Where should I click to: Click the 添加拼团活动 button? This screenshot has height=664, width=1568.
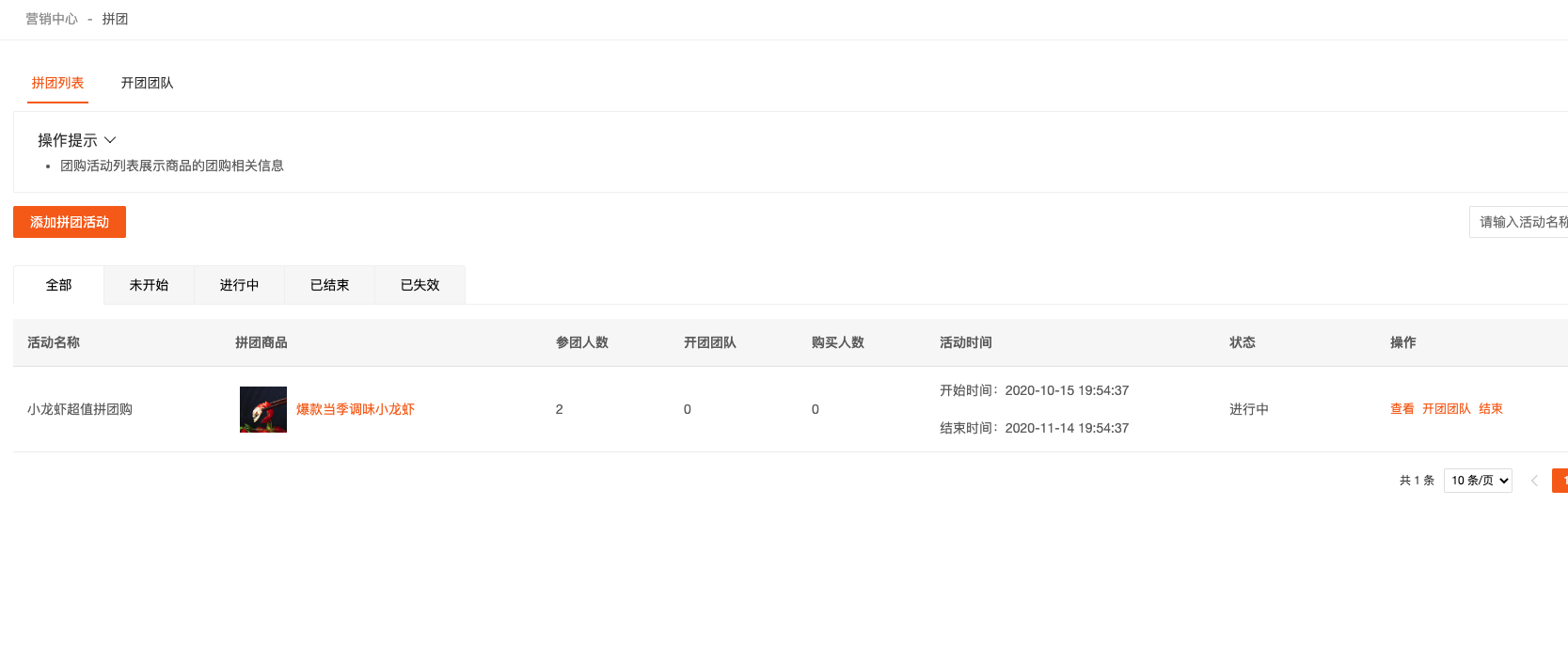point(70,222)
